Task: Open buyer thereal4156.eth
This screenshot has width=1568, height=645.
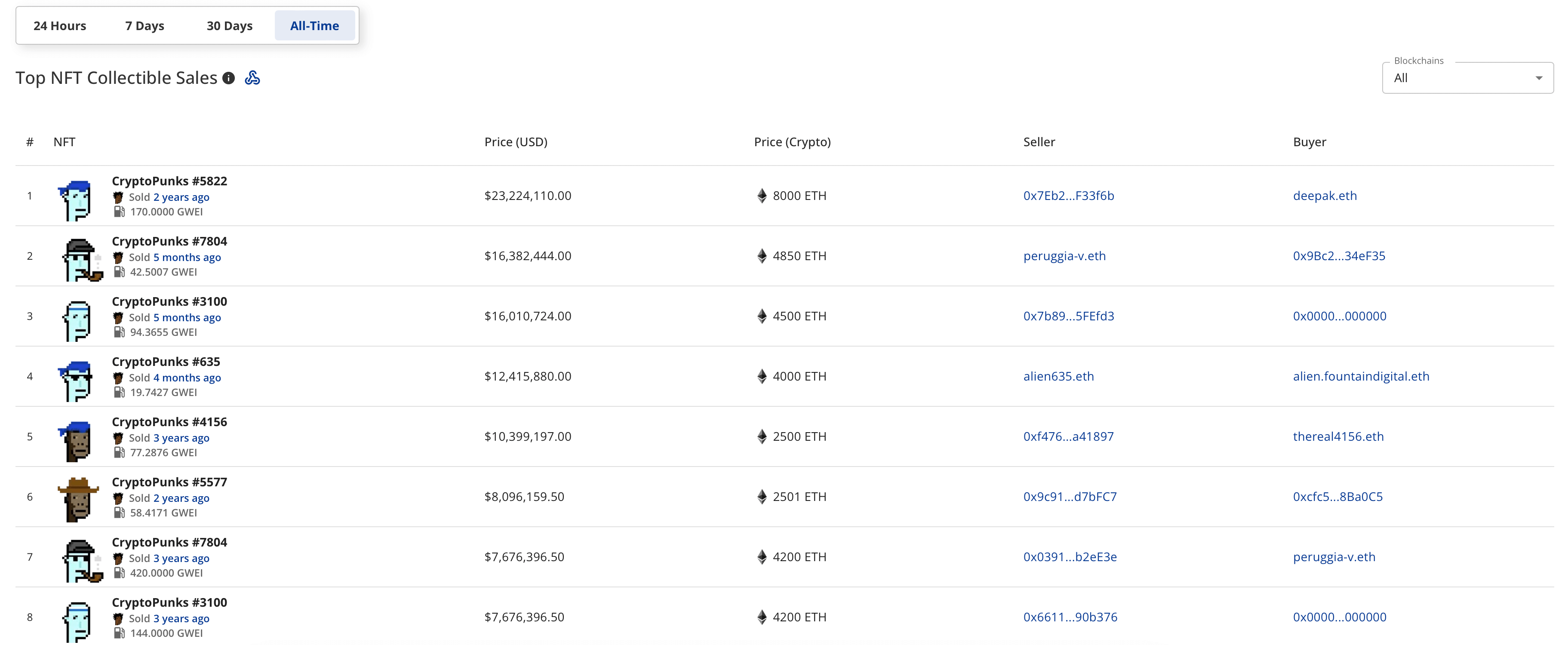Action: tap(1338, 437)
